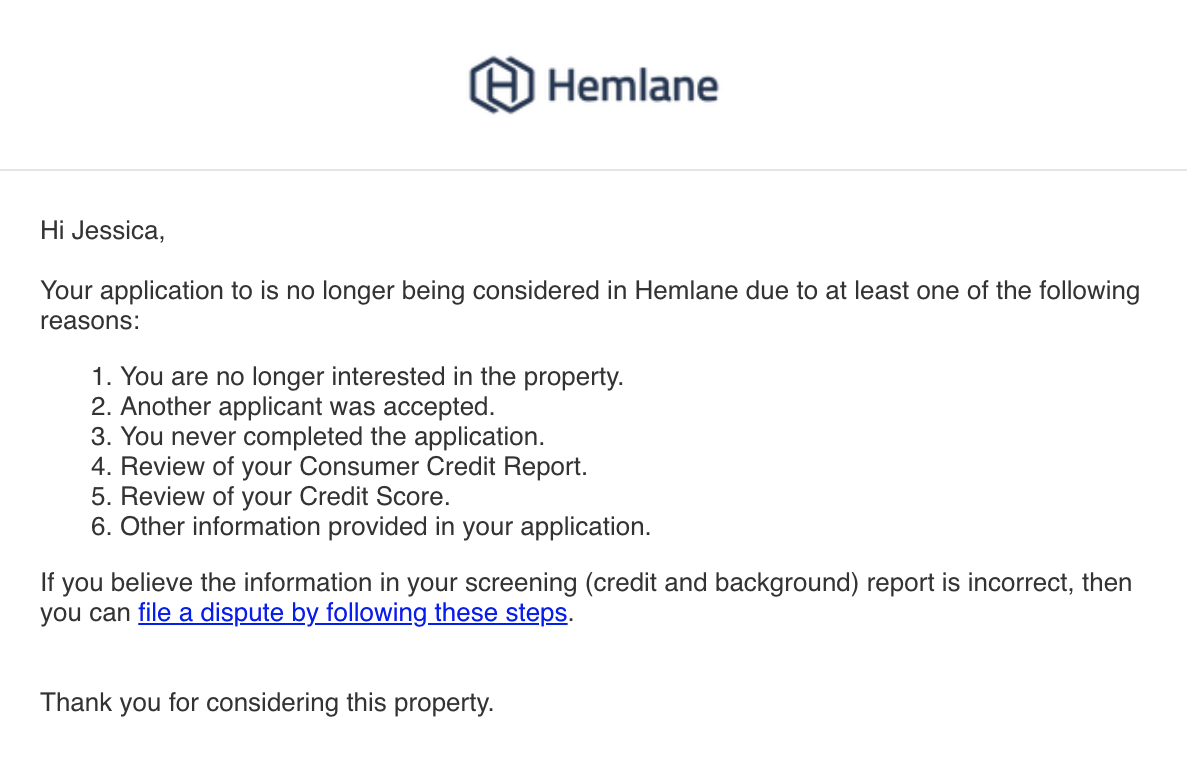Open the file a dispute link

(353, 612)
